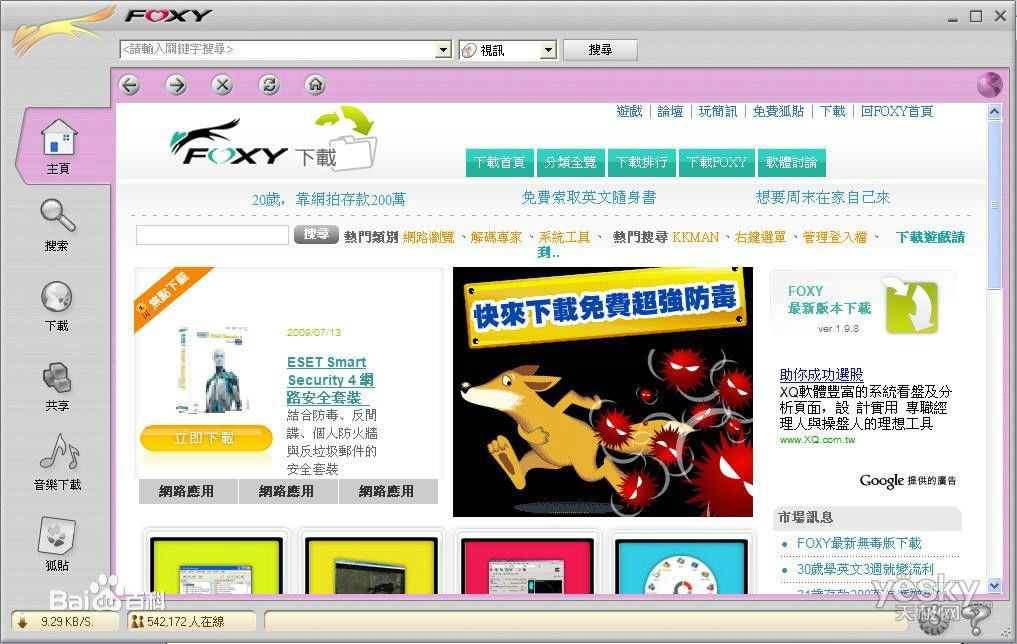Viewport: 1017px width, 644px height.
Task: Refresh the page with reload icon
Action: point(269,85)
